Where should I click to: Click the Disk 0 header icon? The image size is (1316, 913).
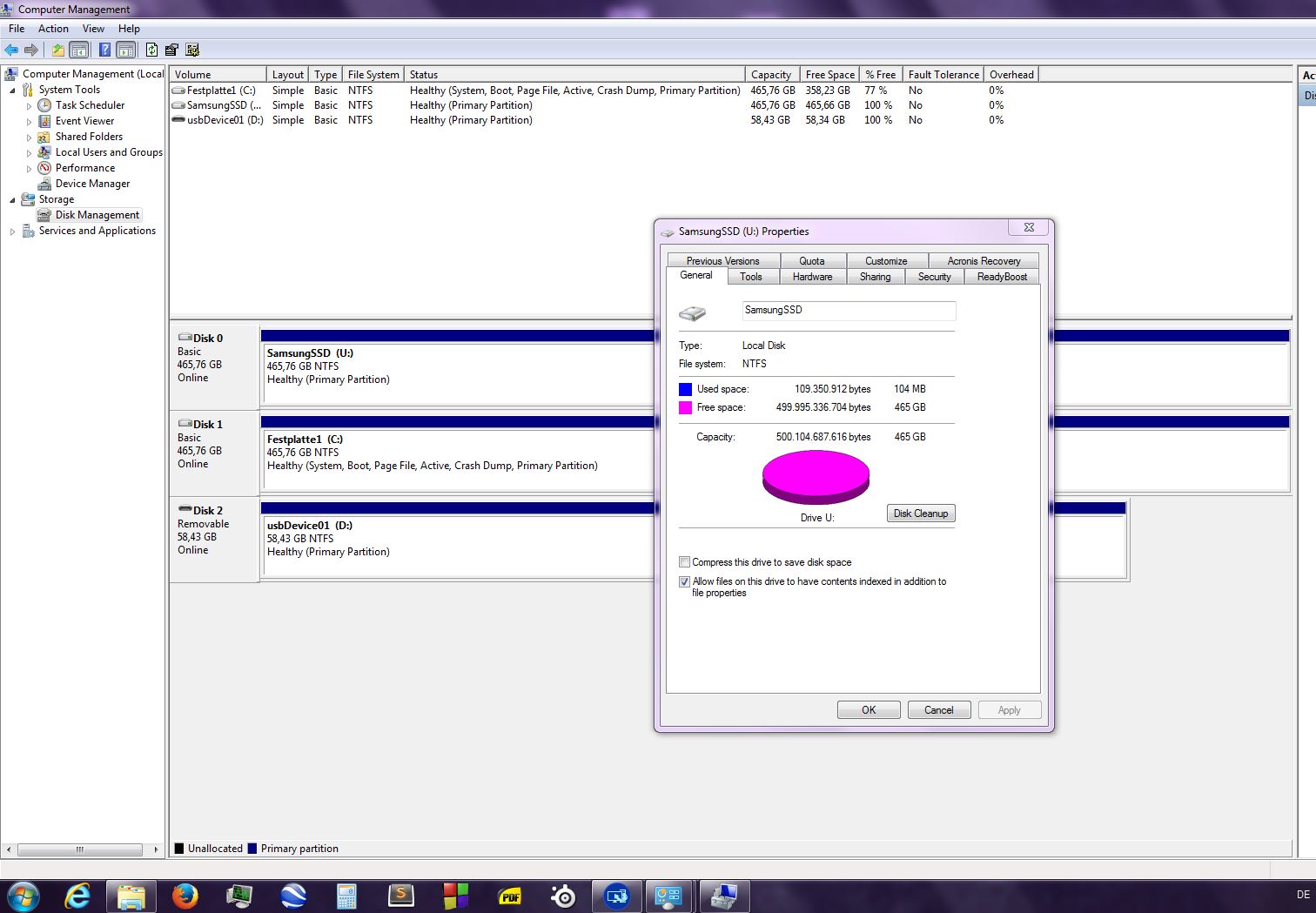tap(185, 338)
